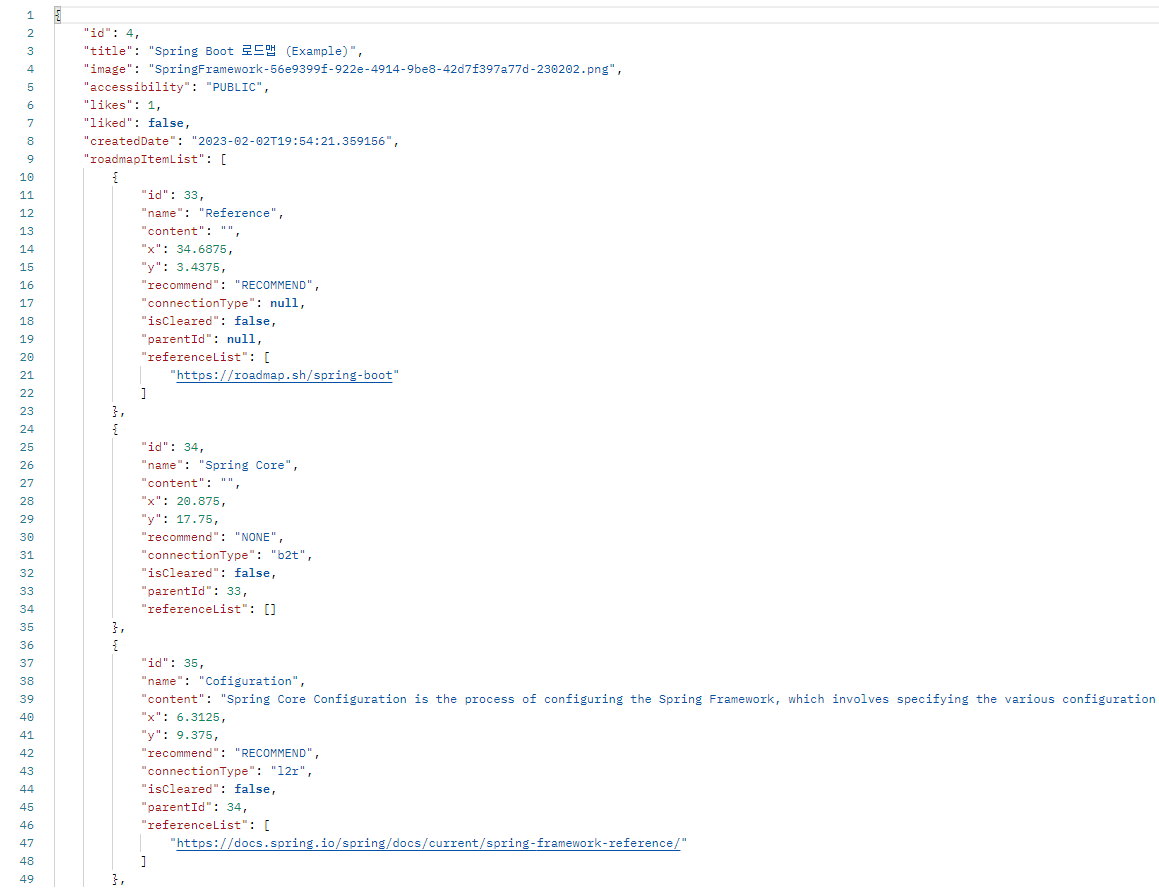This screenshot has width=1159, height=893.
Task: Click the createdDate timestamp value
Action: (291, 140)
